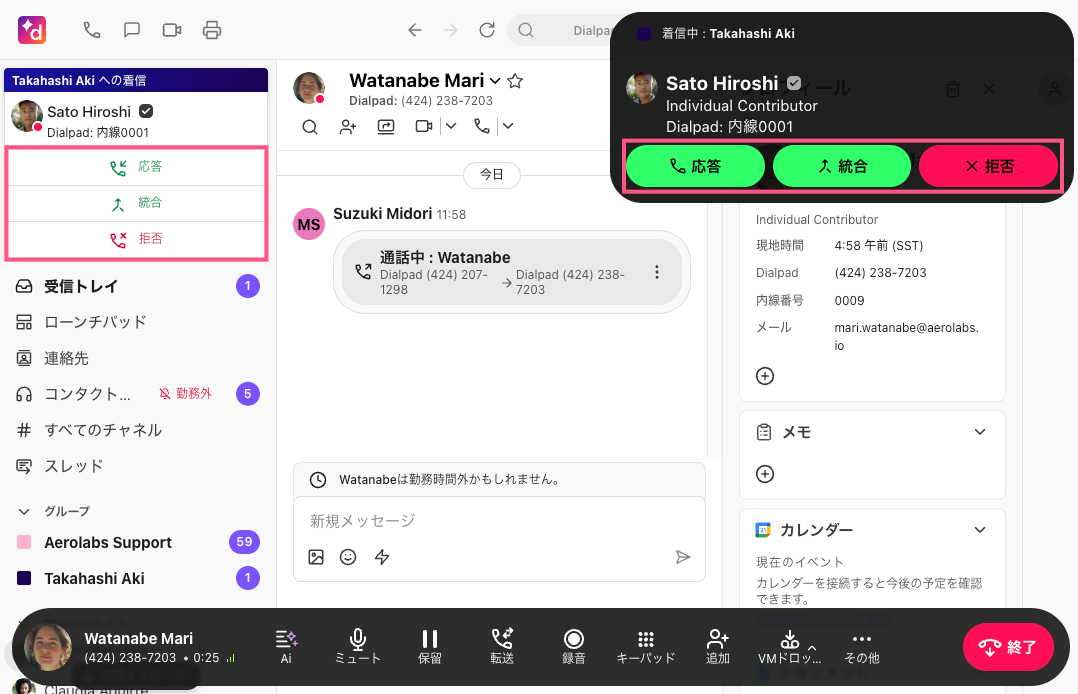The image size is (1078, 694).
Task: Open 受信トレイ inbox
Action: coord(136,286)
